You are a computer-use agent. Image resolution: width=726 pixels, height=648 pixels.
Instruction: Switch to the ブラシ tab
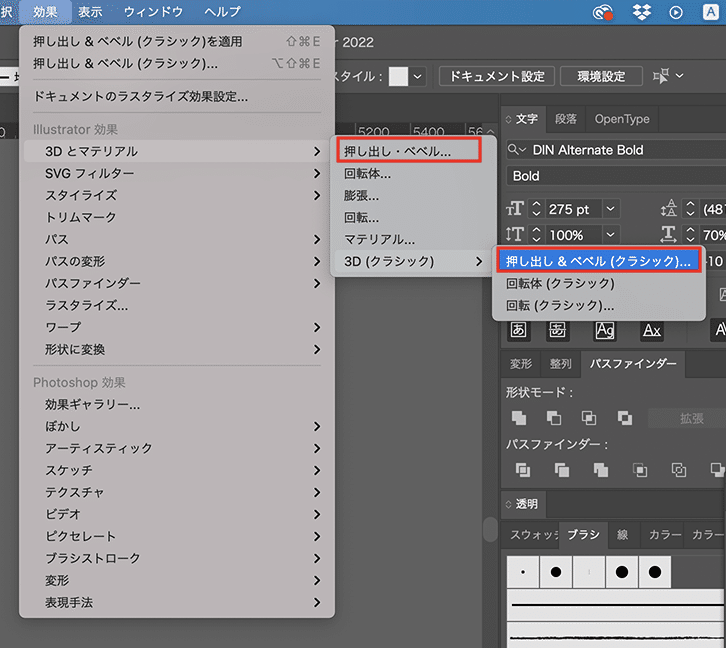coord(584,535)
